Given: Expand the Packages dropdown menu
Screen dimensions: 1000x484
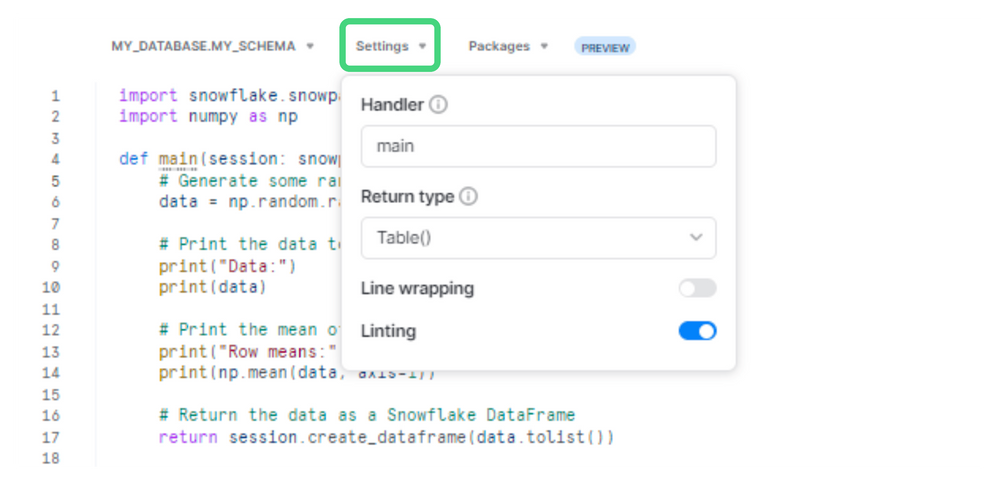Looking at the screenshot, I should [508, 46].
